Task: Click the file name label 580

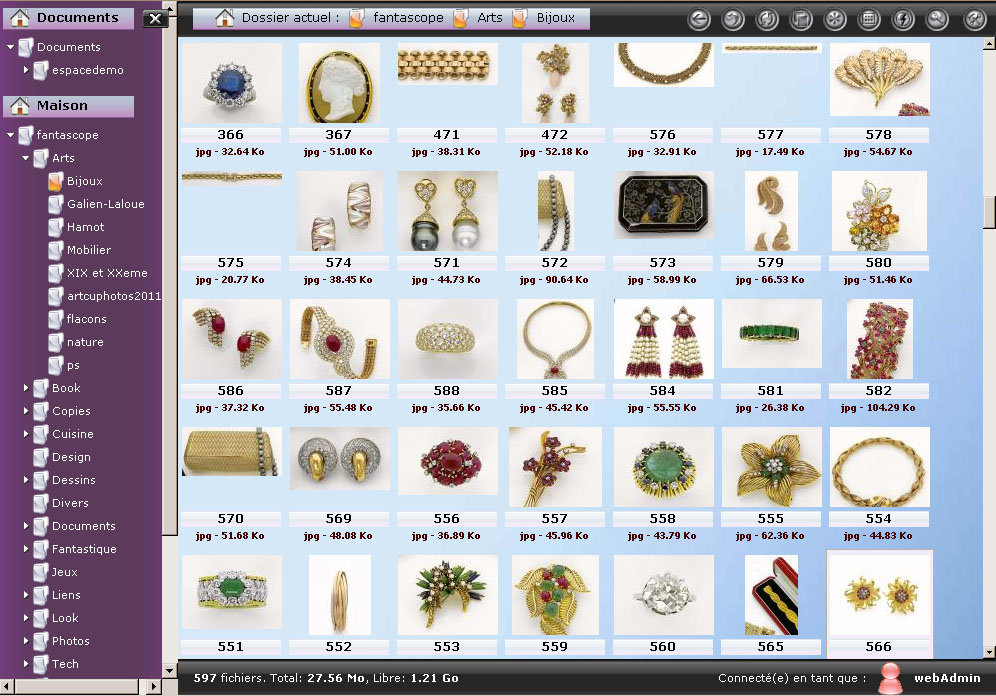Action: 878,262
